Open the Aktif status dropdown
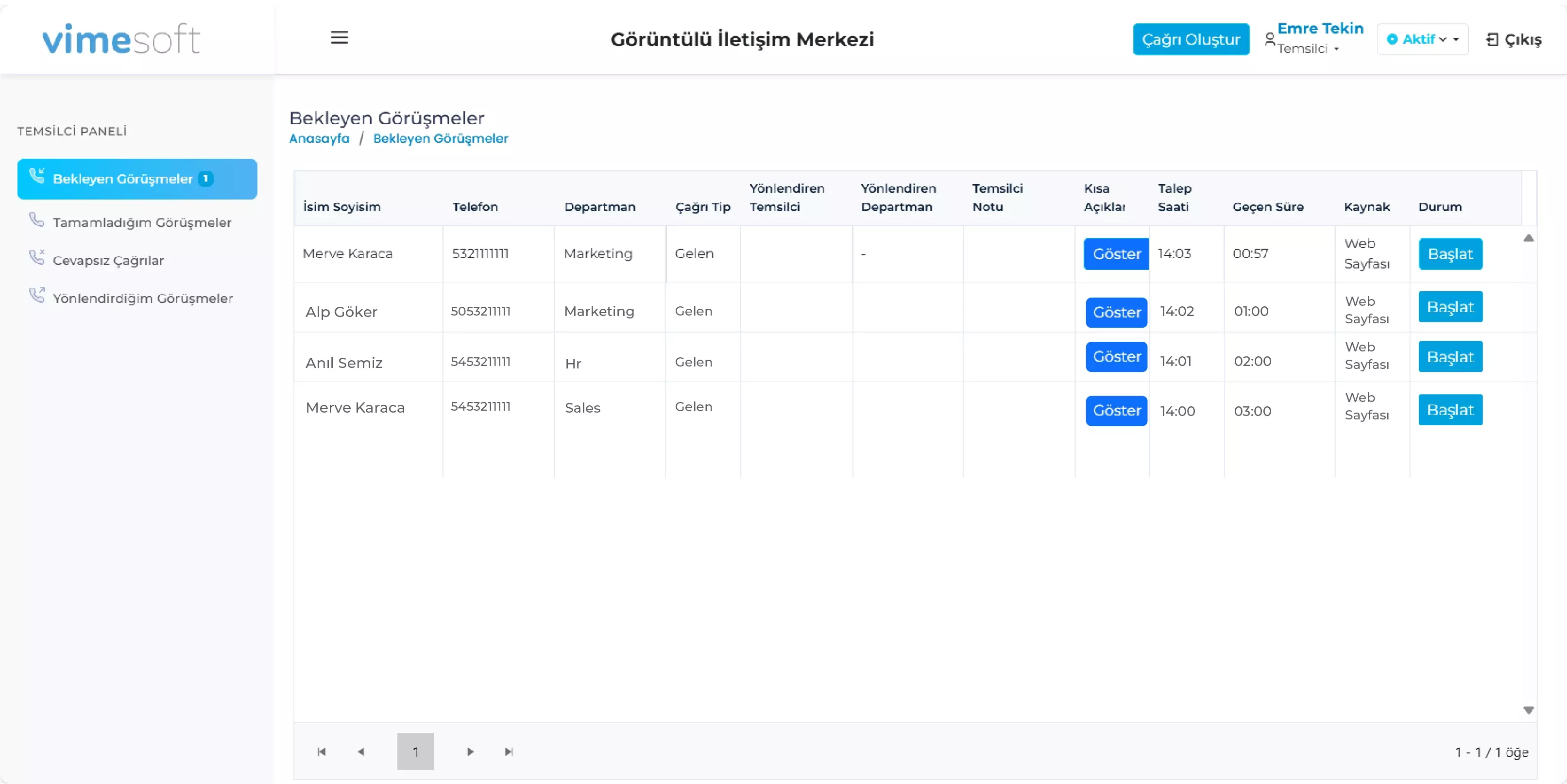The height and width of the screenshot is (784, 1567). click(1422, 39)
